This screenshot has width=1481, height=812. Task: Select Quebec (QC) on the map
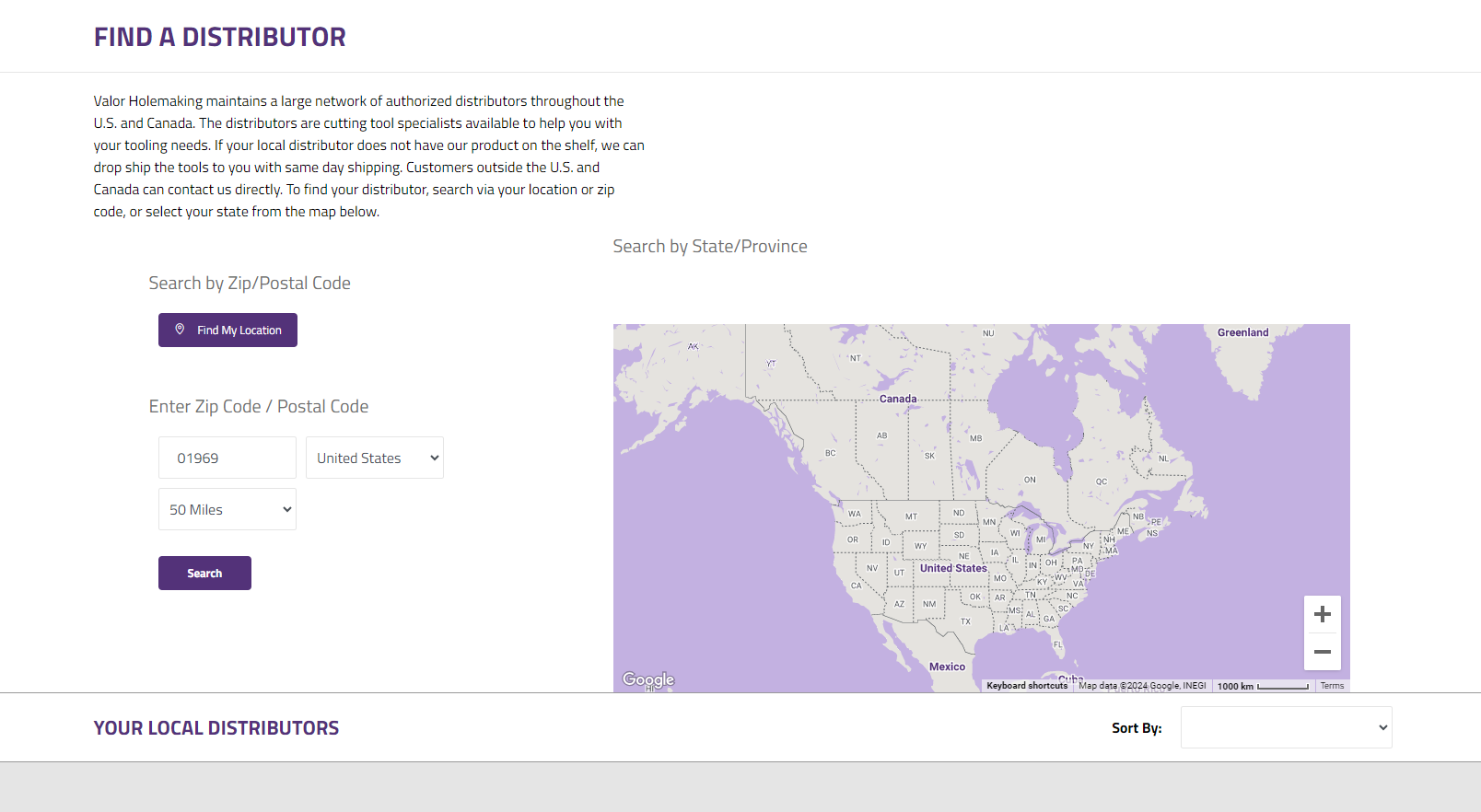click(x=1102, y=481)
